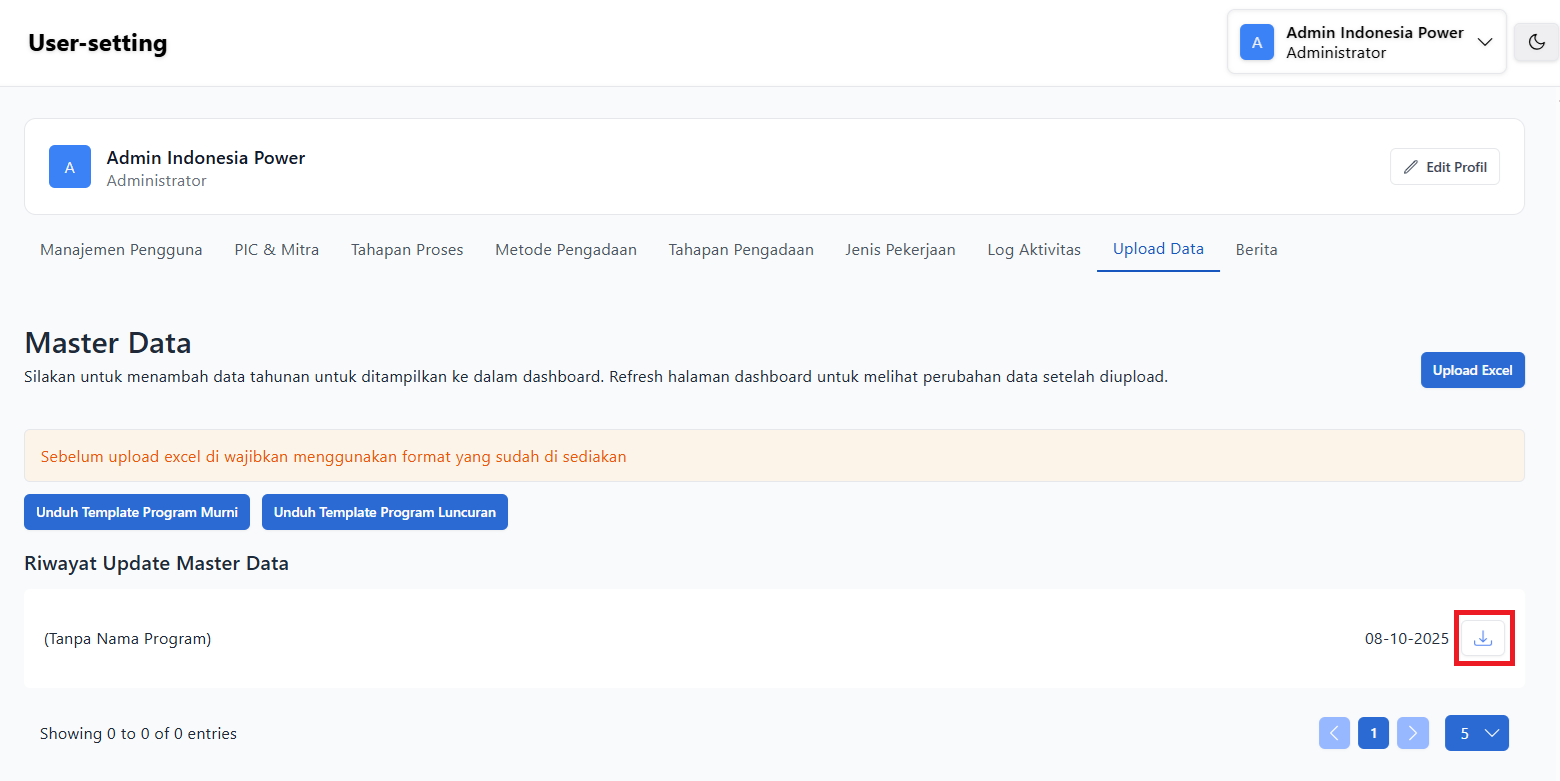Go to previous page arrow

[x=1334, y=733]
